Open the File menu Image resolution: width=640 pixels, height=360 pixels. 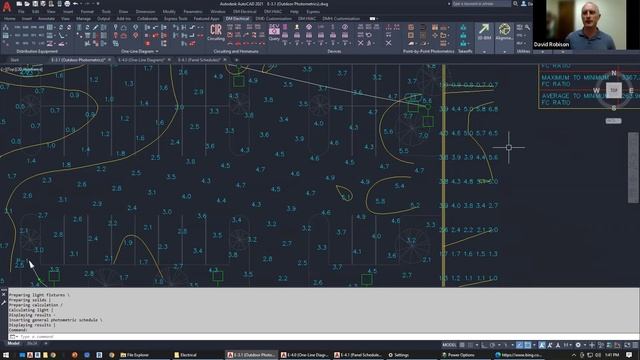(x=21, y=11)
